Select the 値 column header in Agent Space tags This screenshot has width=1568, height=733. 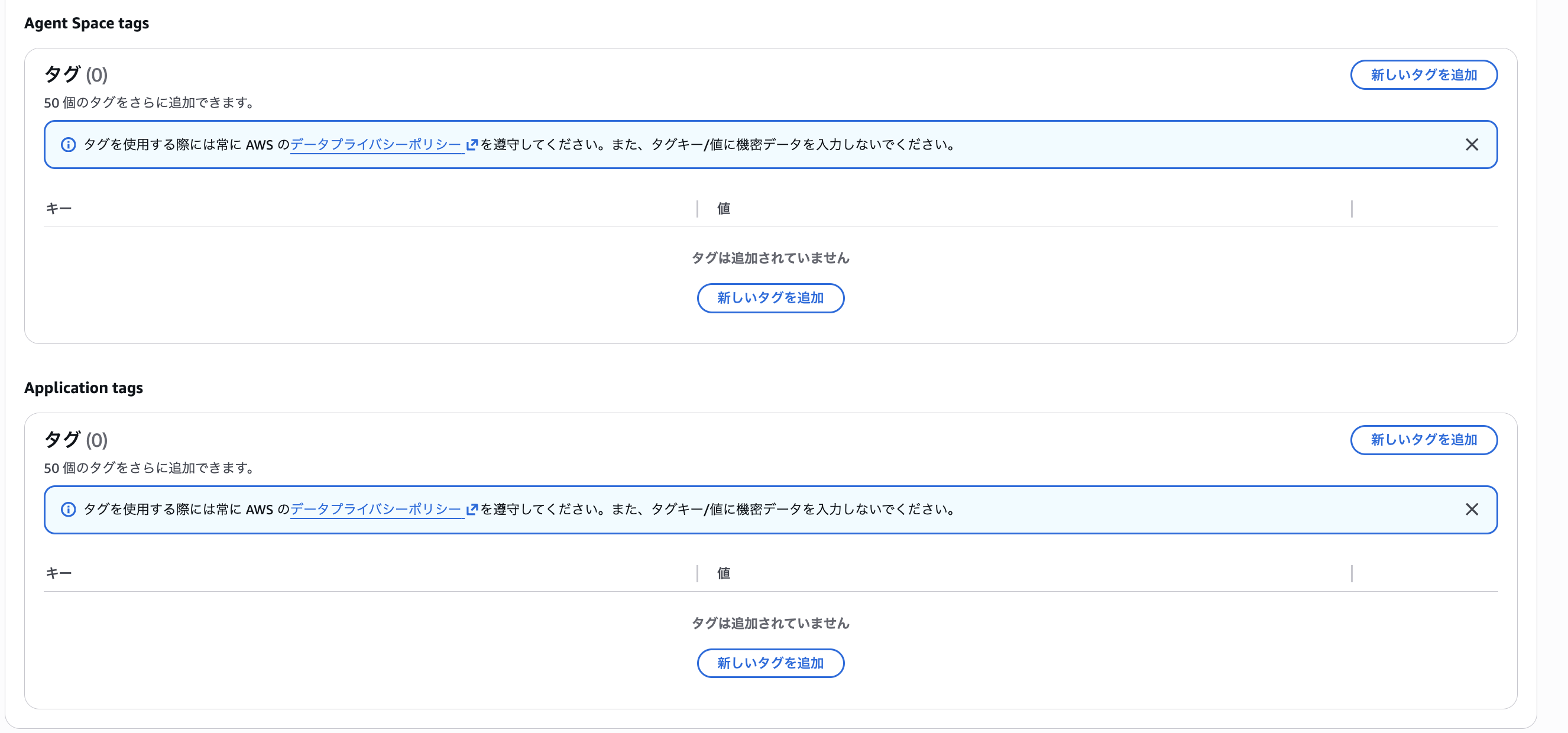723,208
